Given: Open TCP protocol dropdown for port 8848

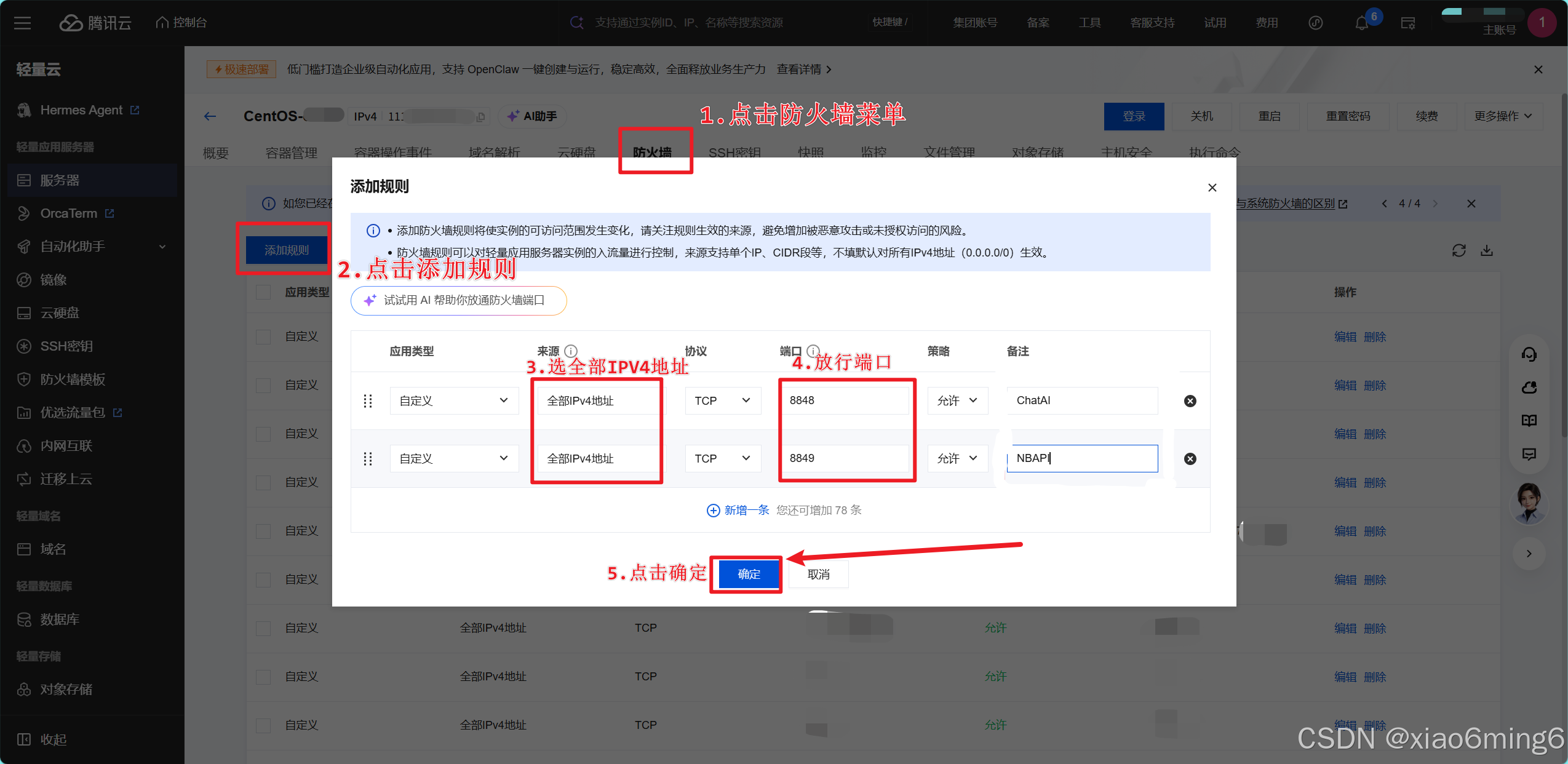Looking at the screenshot, I should (x=723, y=401).
